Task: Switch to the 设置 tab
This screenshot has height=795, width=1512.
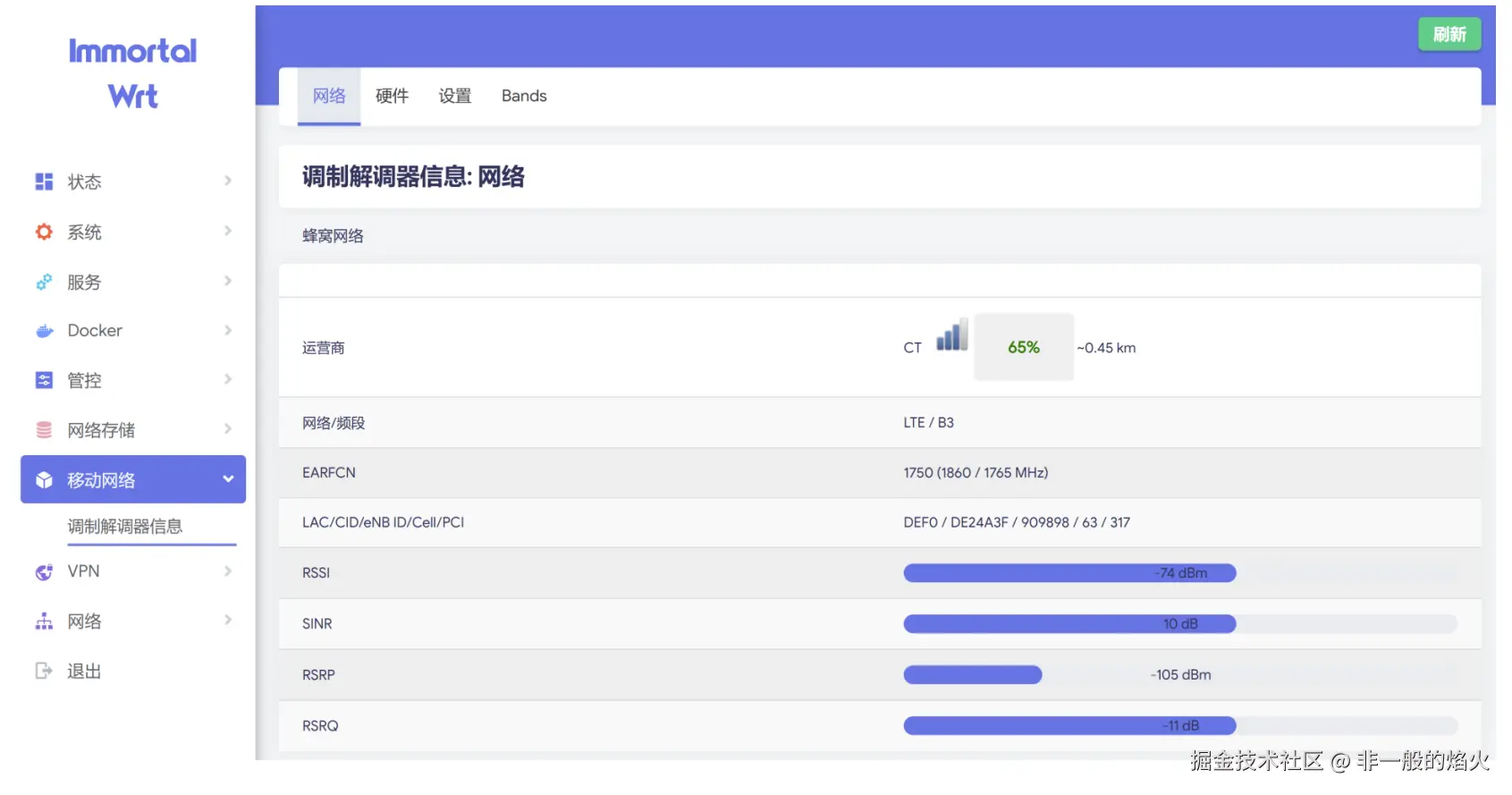Action: pyautogui.click(x=454, y=97)
